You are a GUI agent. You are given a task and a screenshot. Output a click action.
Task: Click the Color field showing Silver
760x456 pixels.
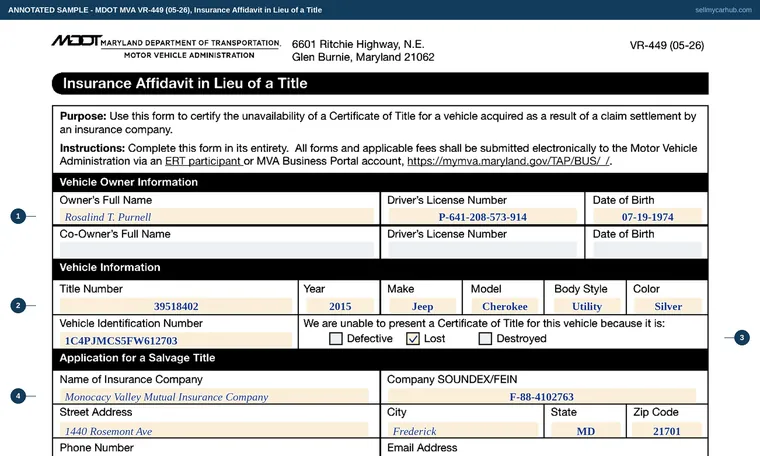668,306
